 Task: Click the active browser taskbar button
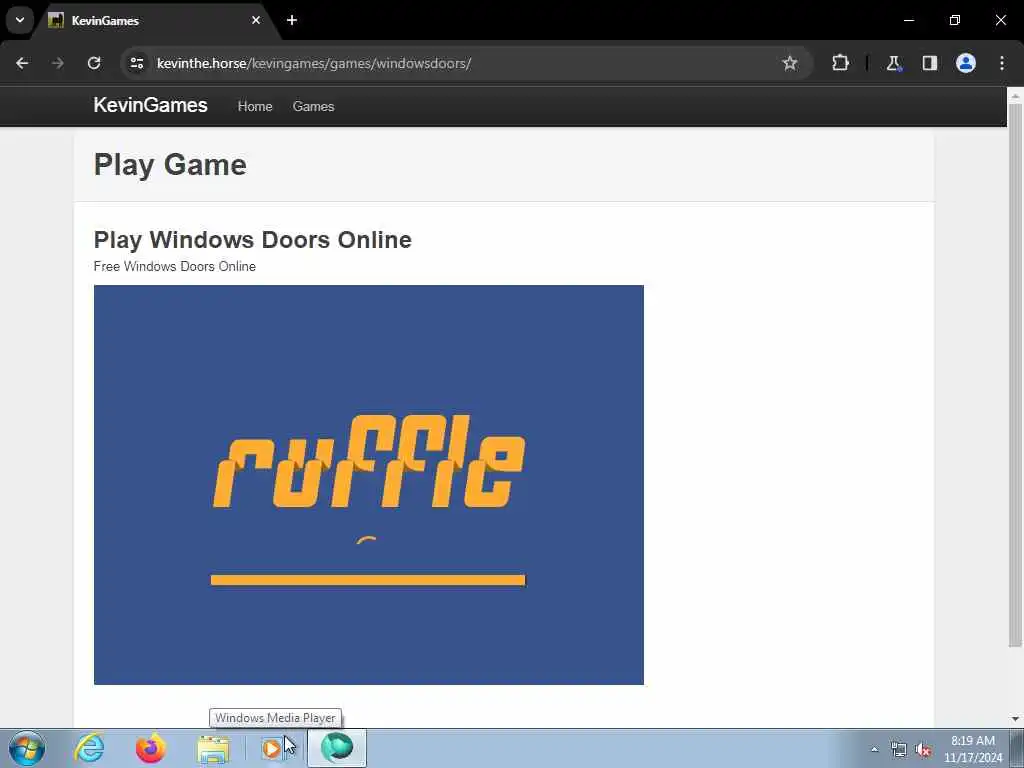337,748
